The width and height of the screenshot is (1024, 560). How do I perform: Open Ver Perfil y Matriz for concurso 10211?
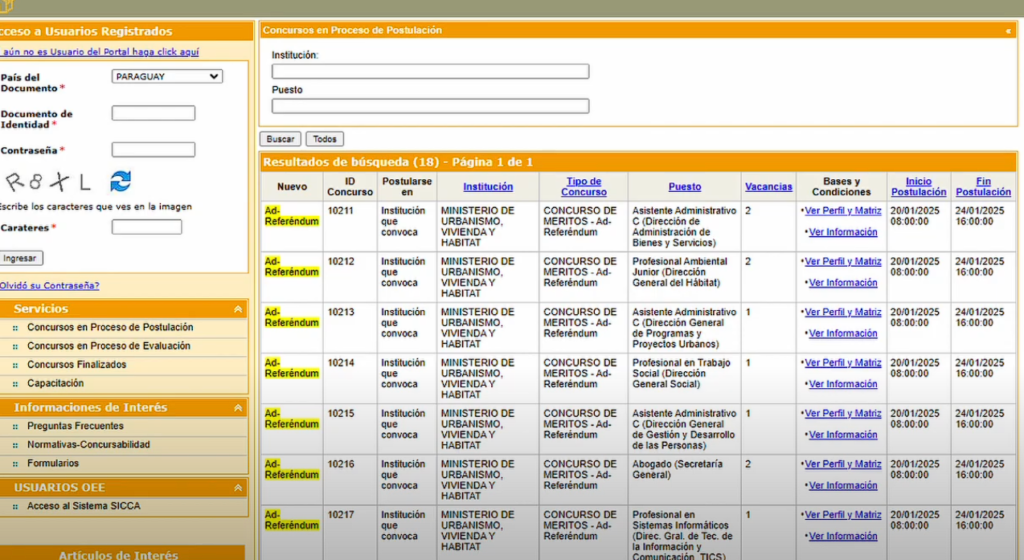(x=842, y=211)
